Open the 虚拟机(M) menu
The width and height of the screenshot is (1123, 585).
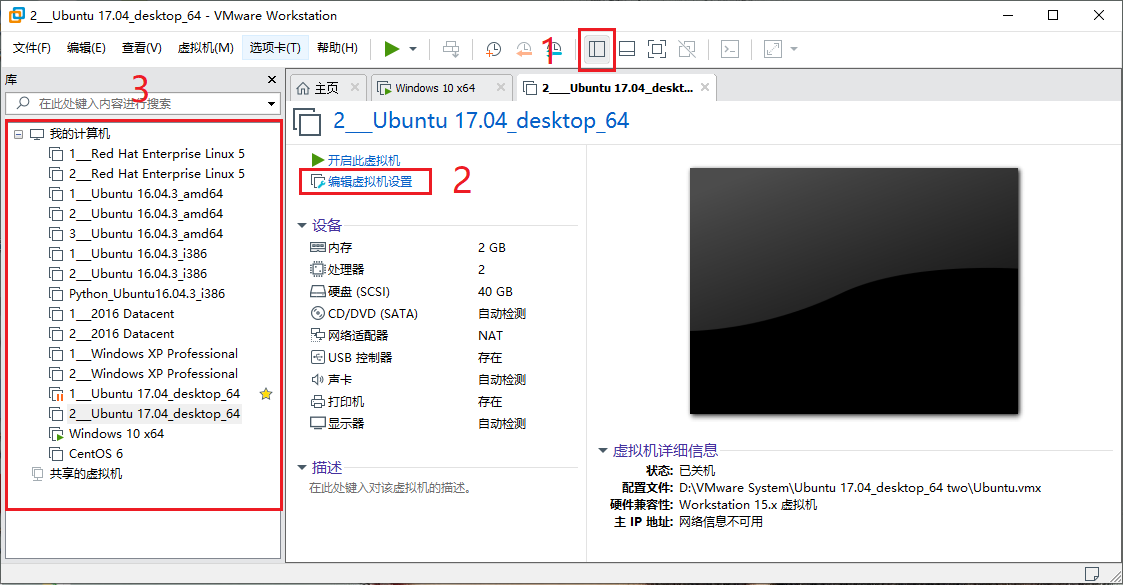point(205,46)
